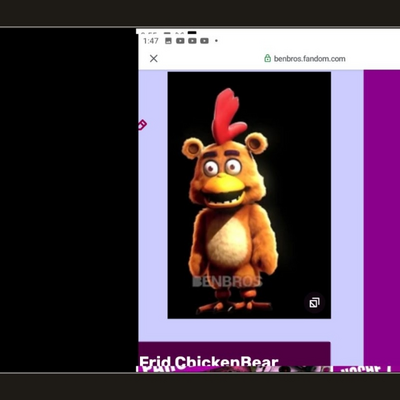Screen dimensions: 400x400
Task: Tap the 1:47 clock in status bar
Action: 151,41
